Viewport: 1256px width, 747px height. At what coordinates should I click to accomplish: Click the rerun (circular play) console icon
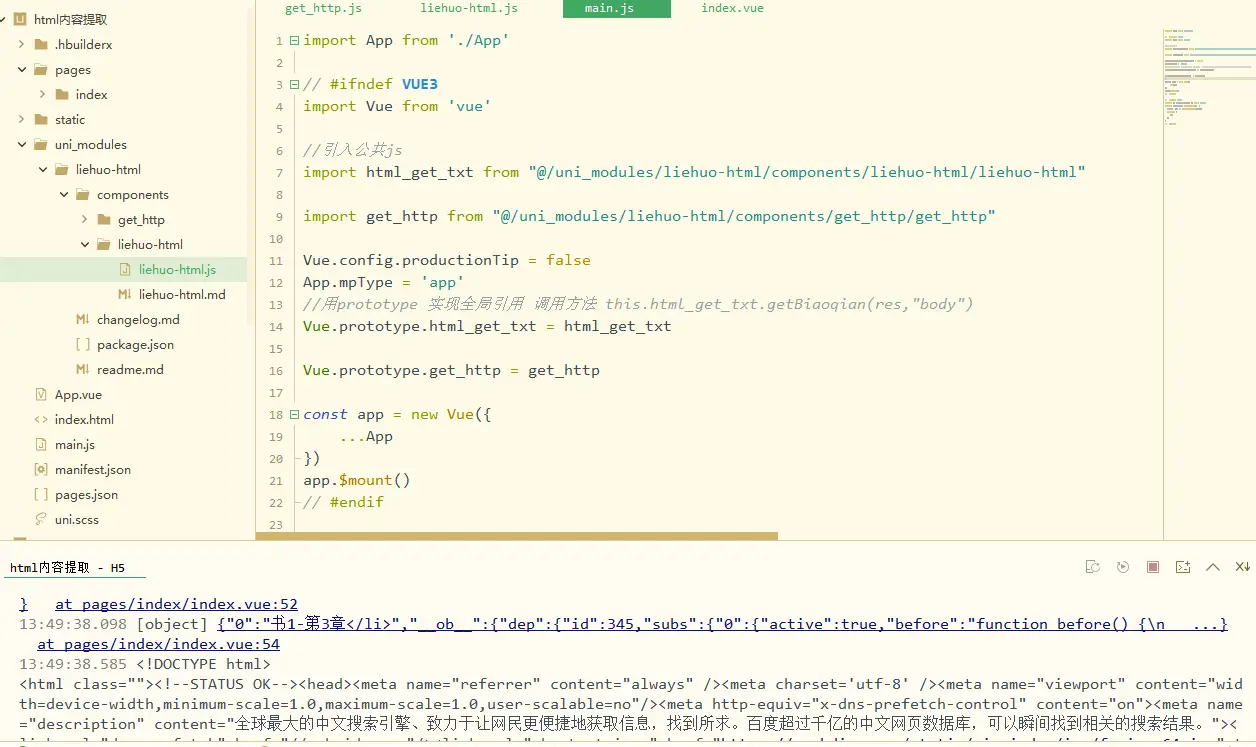coord(1123,567)
